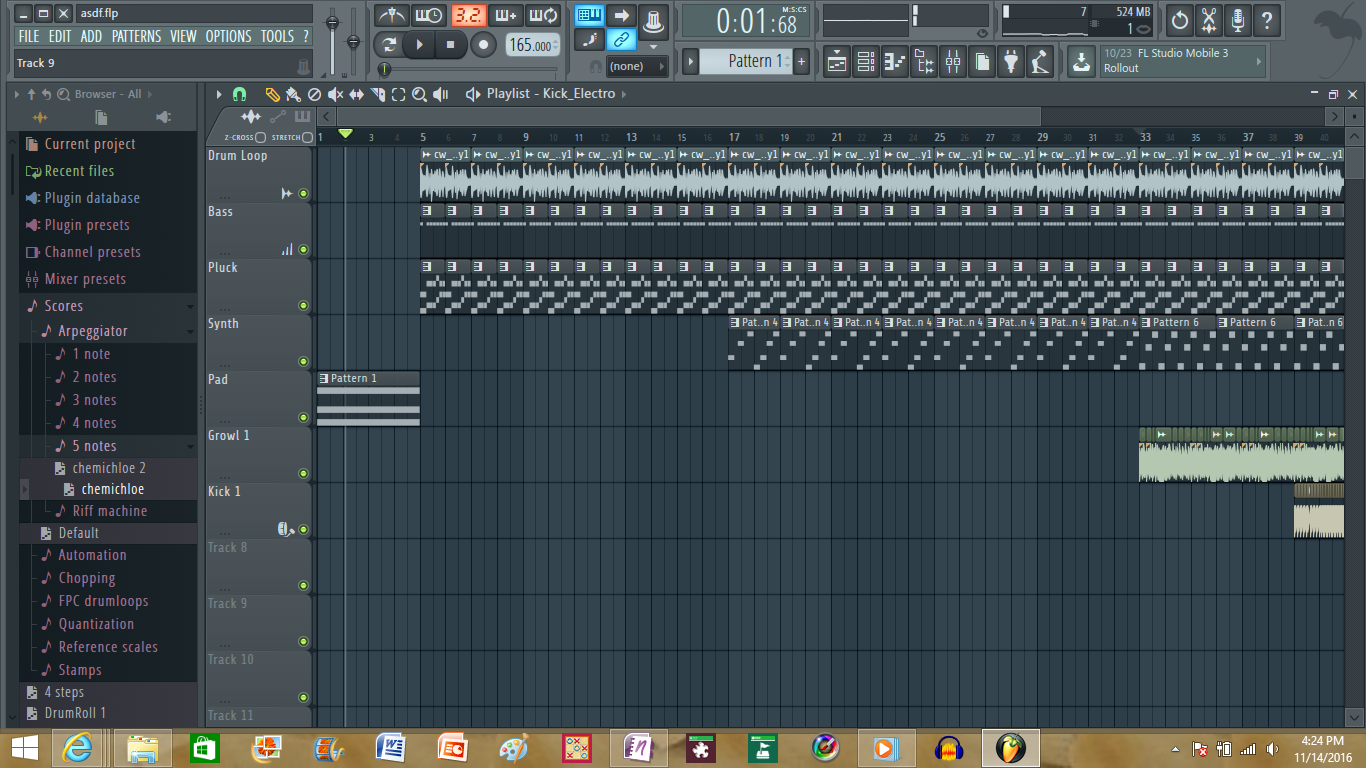Viewport: 1366px width, 768px height.
Task: Open the playlist view icon
Action: (837, 62)
